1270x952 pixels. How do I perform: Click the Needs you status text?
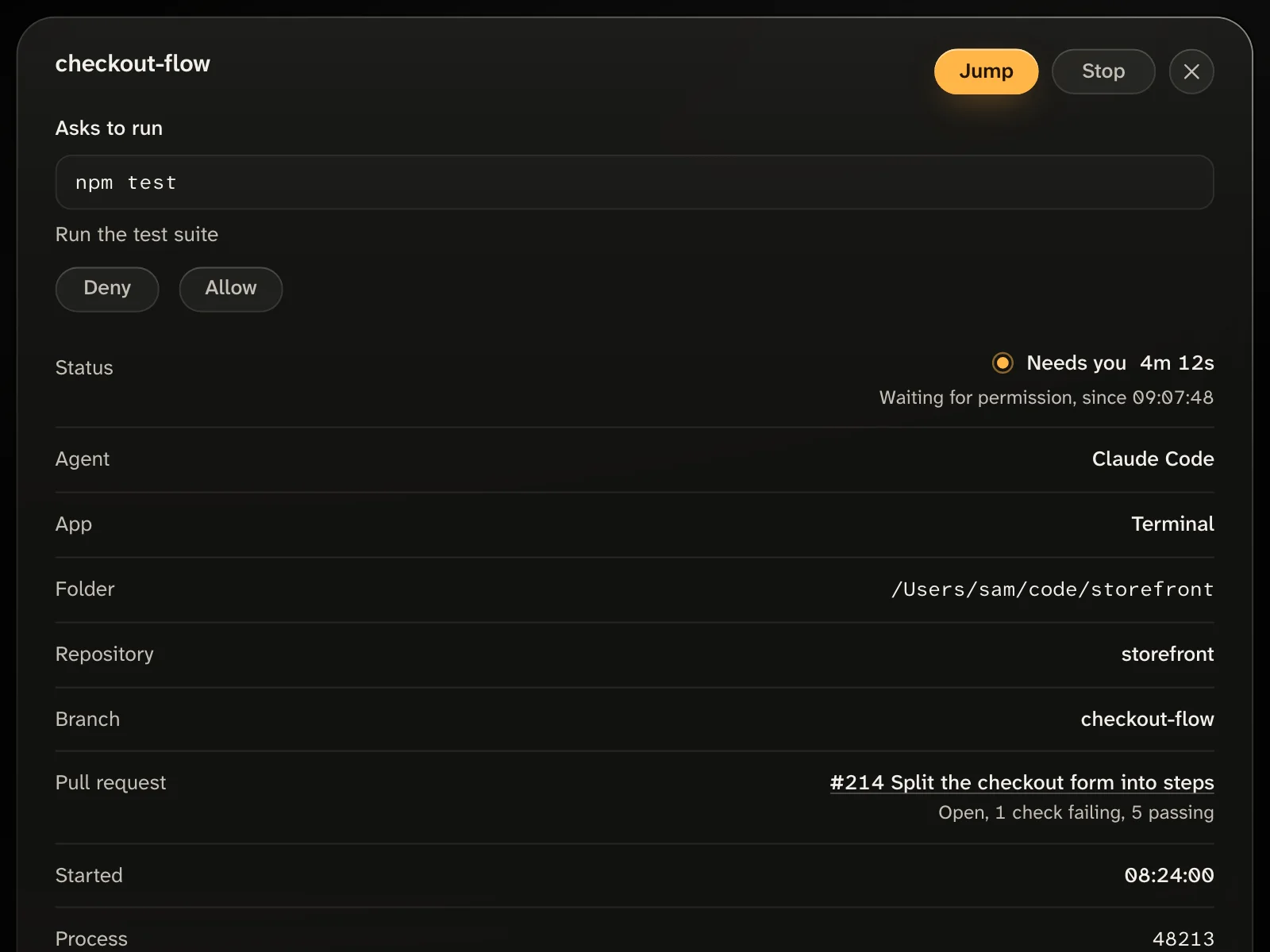point(1076,363)
